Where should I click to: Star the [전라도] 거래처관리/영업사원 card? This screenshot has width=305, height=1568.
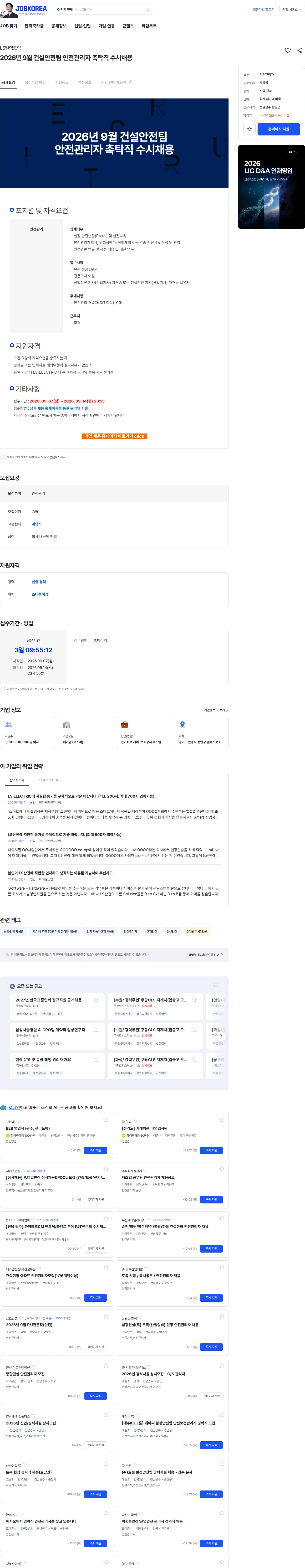coord(222,1120)
